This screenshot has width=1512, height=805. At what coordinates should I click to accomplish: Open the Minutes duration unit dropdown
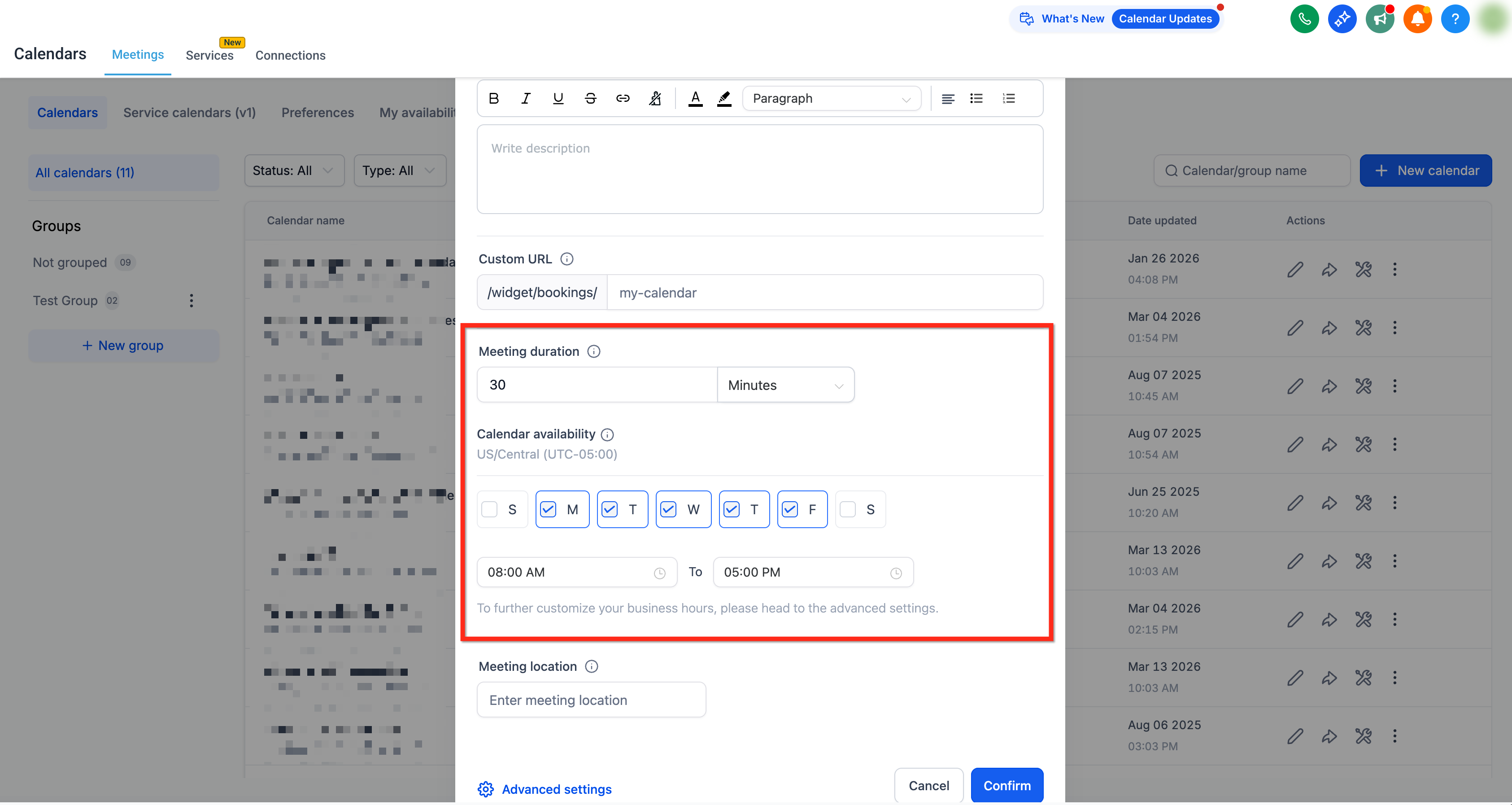coord(785,385)
